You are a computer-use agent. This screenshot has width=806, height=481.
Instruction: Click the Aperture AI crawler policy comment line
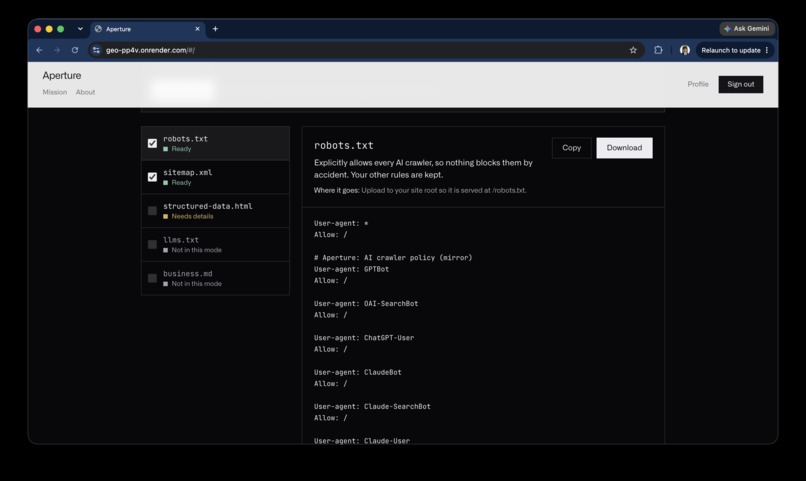[x=393, y=258]
